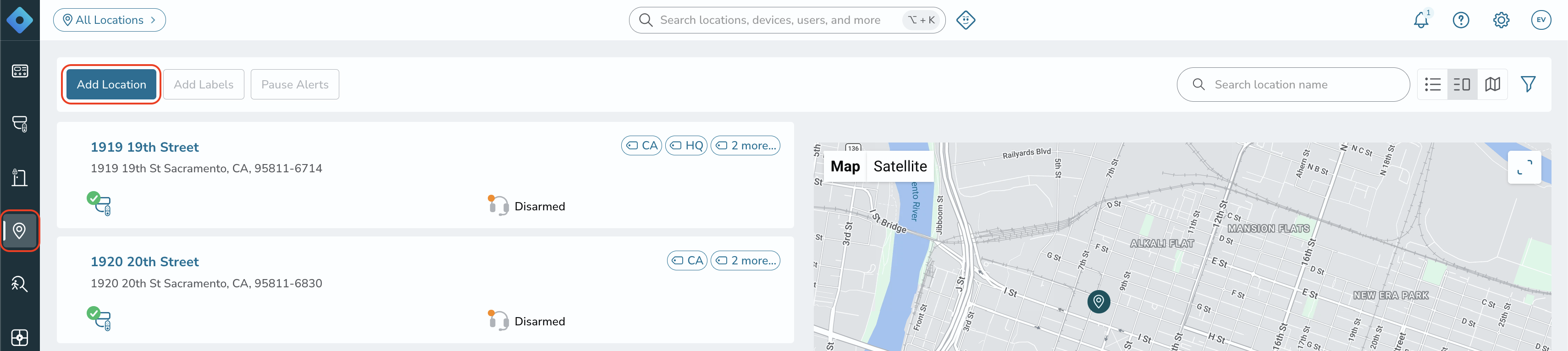This screenshot has height=351, width=1568.
Task: Click the CA label on 1919 19th Street
Action: pos(641,146)
